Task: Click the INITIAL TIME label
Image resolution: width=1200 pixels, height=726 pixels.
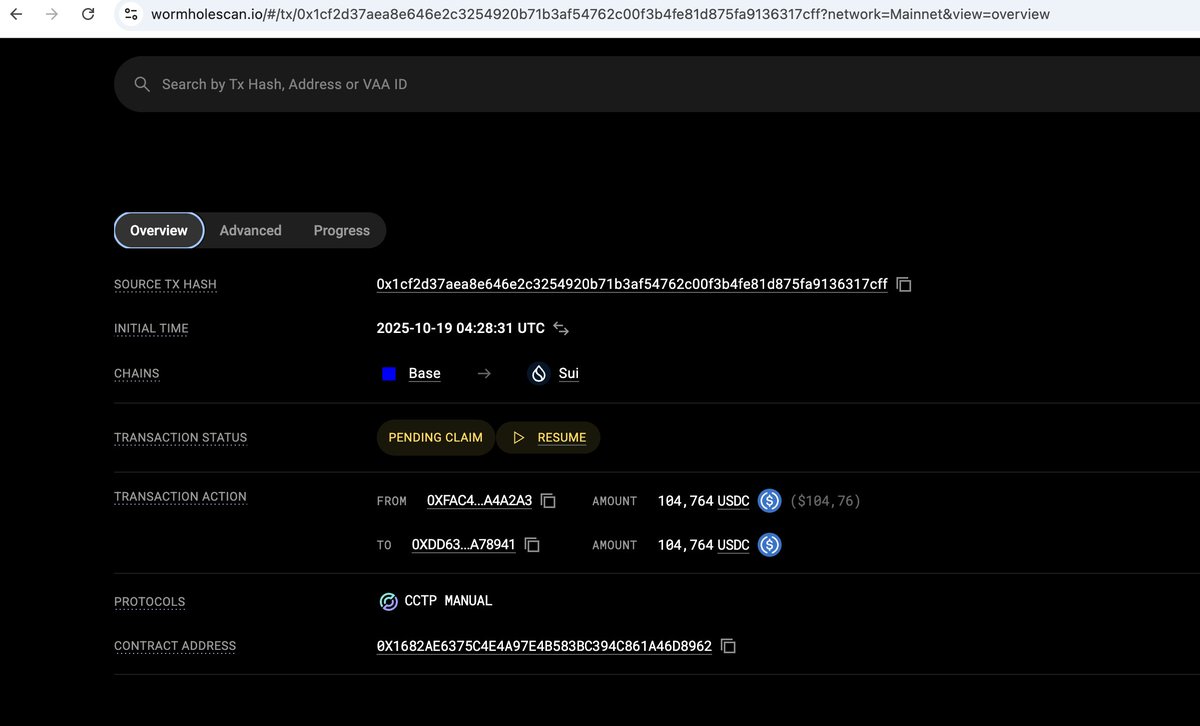Action: [151, 329]
